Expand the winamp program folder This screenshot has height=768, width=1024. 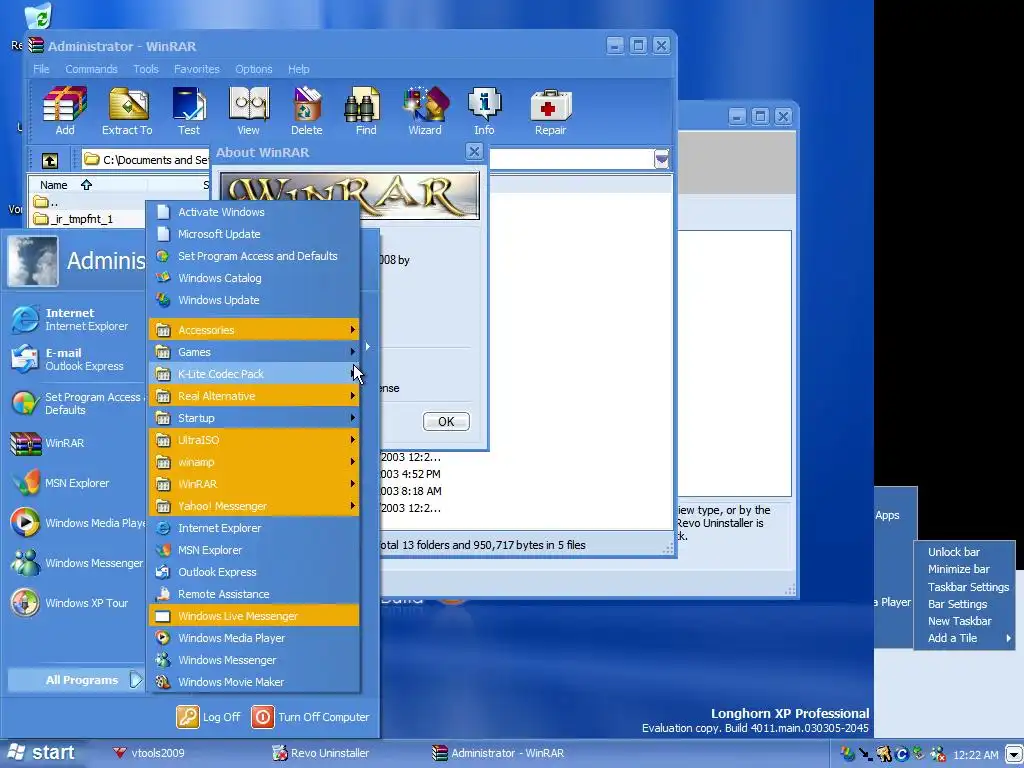click(x=255, y=462)
